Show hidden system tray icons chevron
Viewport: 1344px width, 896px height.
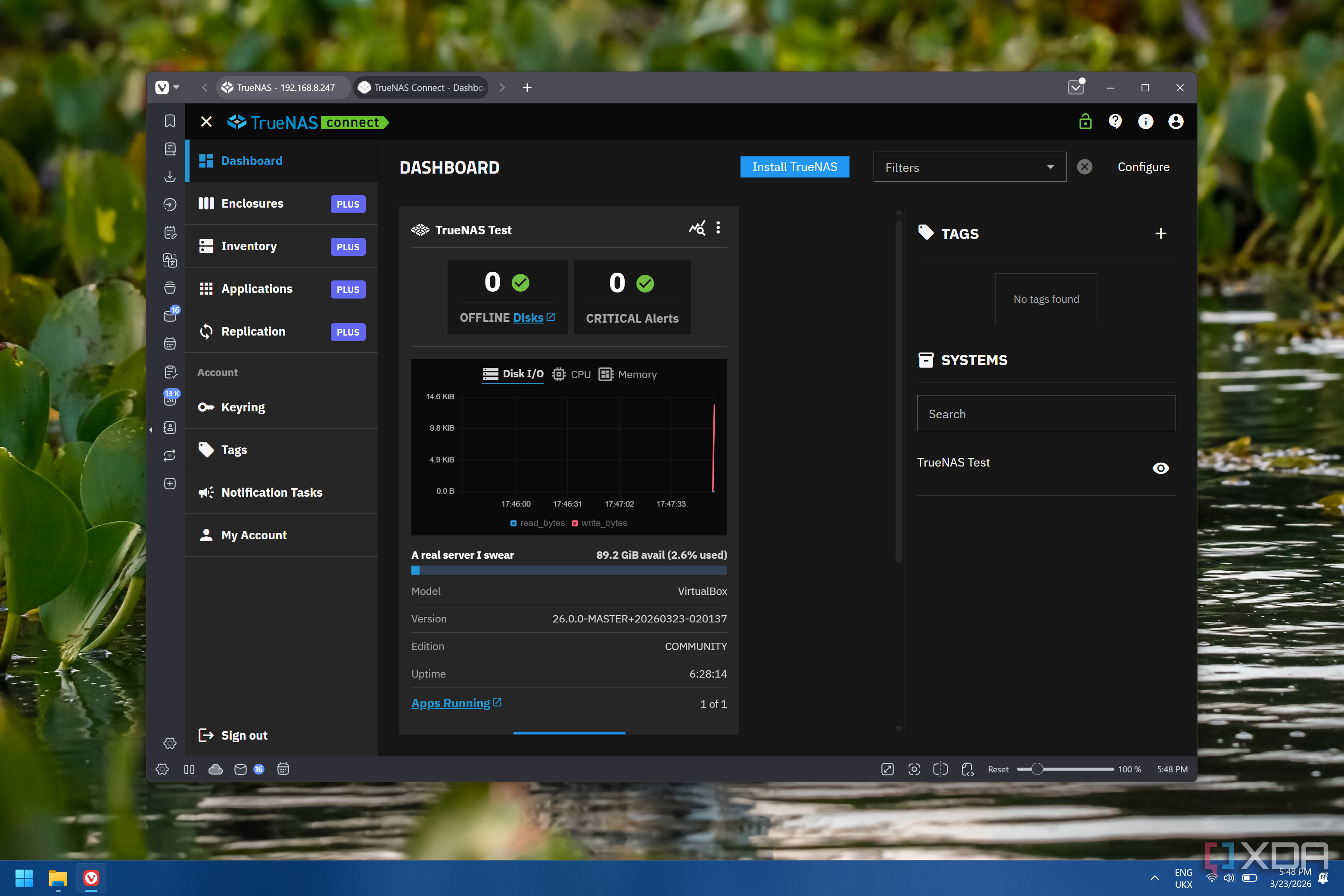[x=1154, y=878]
